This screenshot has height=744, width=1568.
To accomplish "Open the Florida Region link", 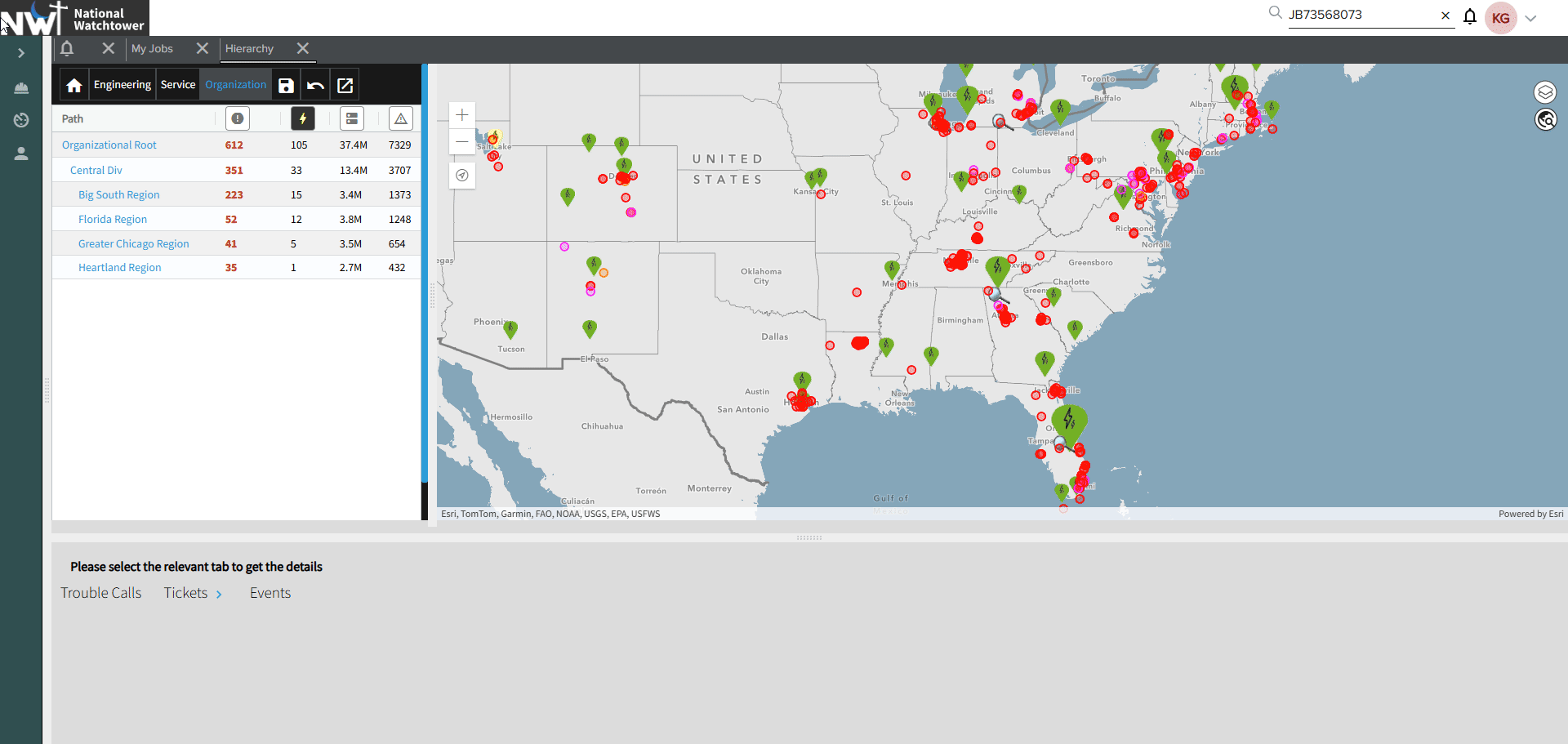I will (113, 220).
